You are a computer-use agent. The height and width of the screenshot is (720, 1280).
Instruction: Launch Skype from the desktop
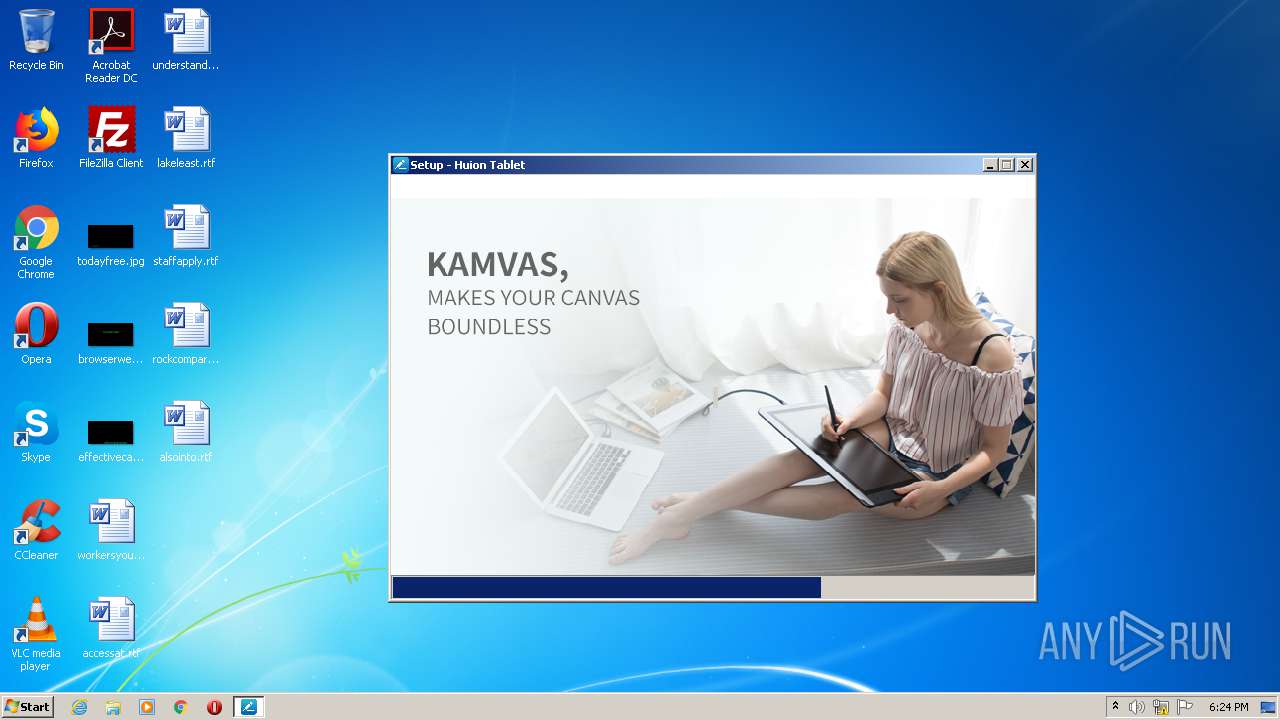36,432
